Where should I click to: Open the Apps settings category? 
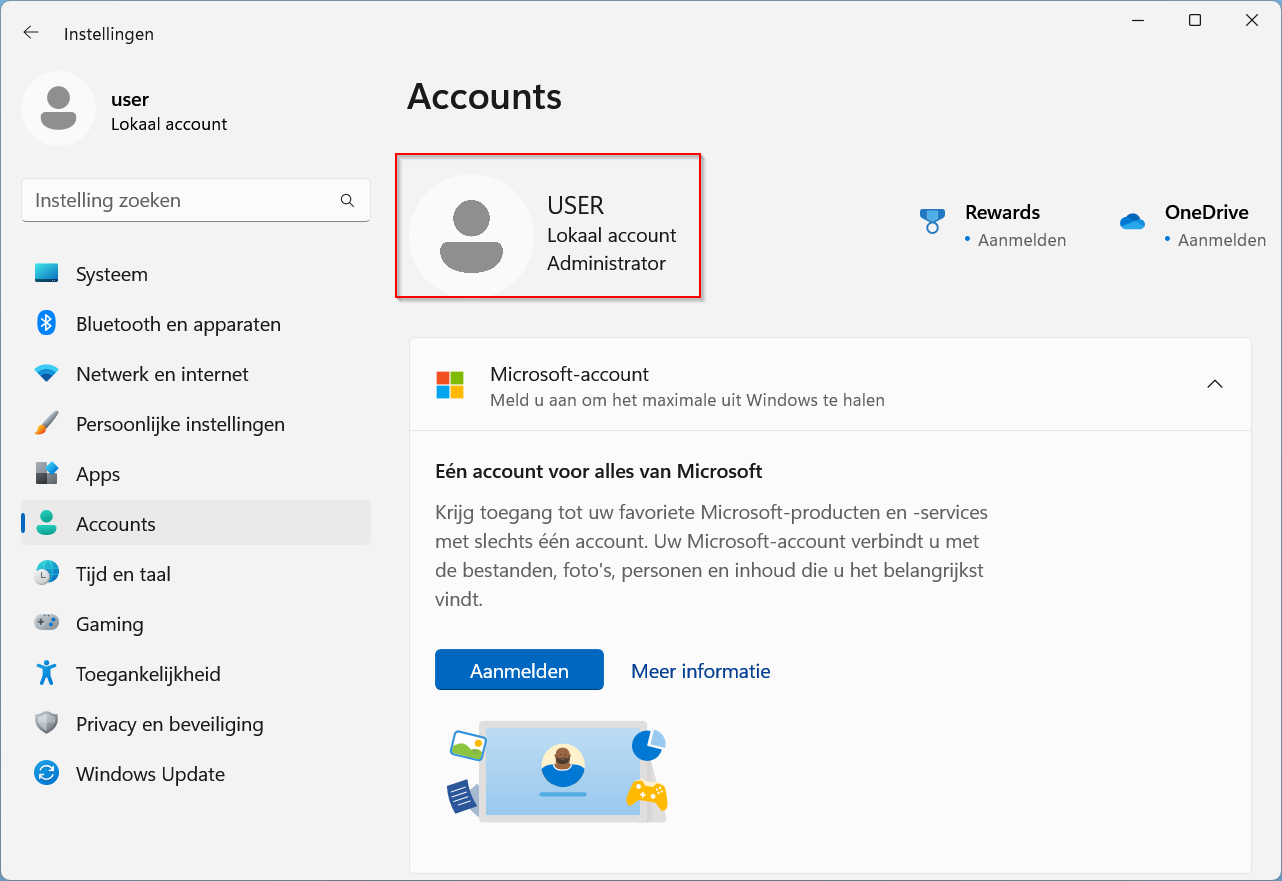(98, 474)
